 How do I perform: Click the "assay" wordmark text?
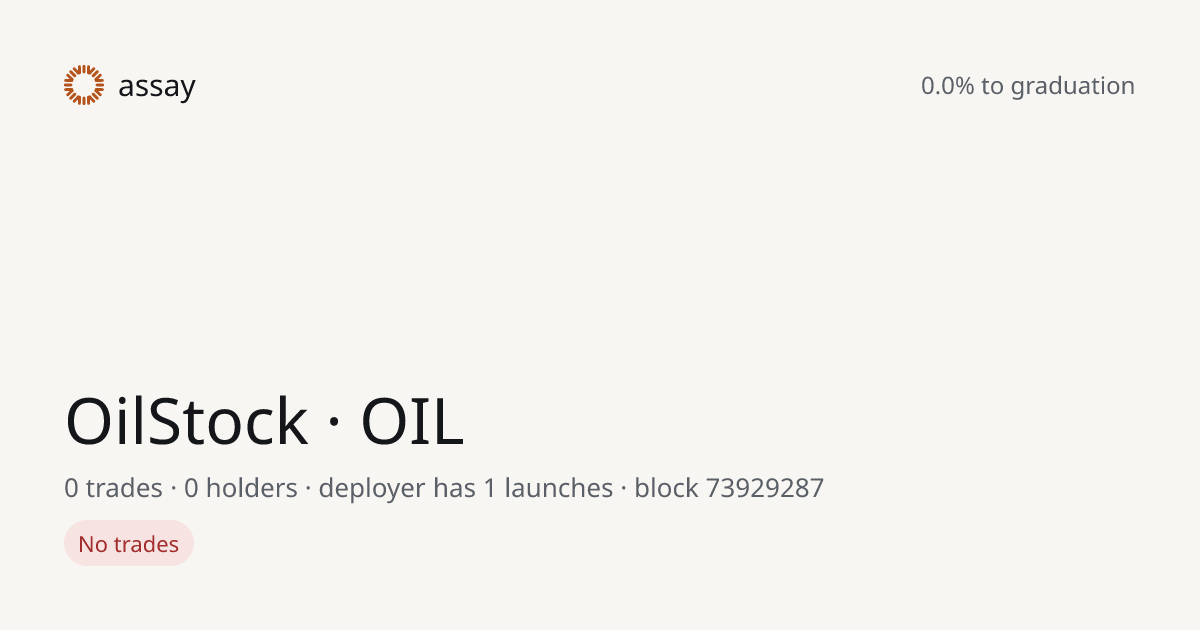pos(157,87)
